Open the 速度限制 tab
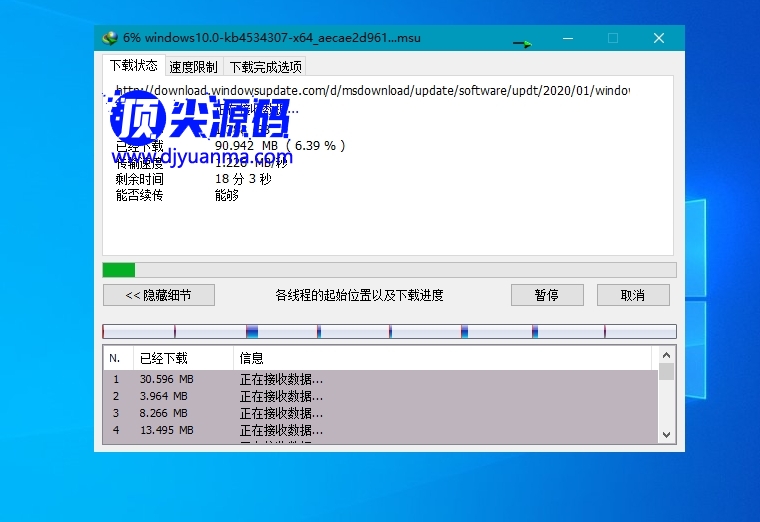Image resolution: width=760 pixels, height=522 pixels. pyautogui.click(x=193, y=67)
